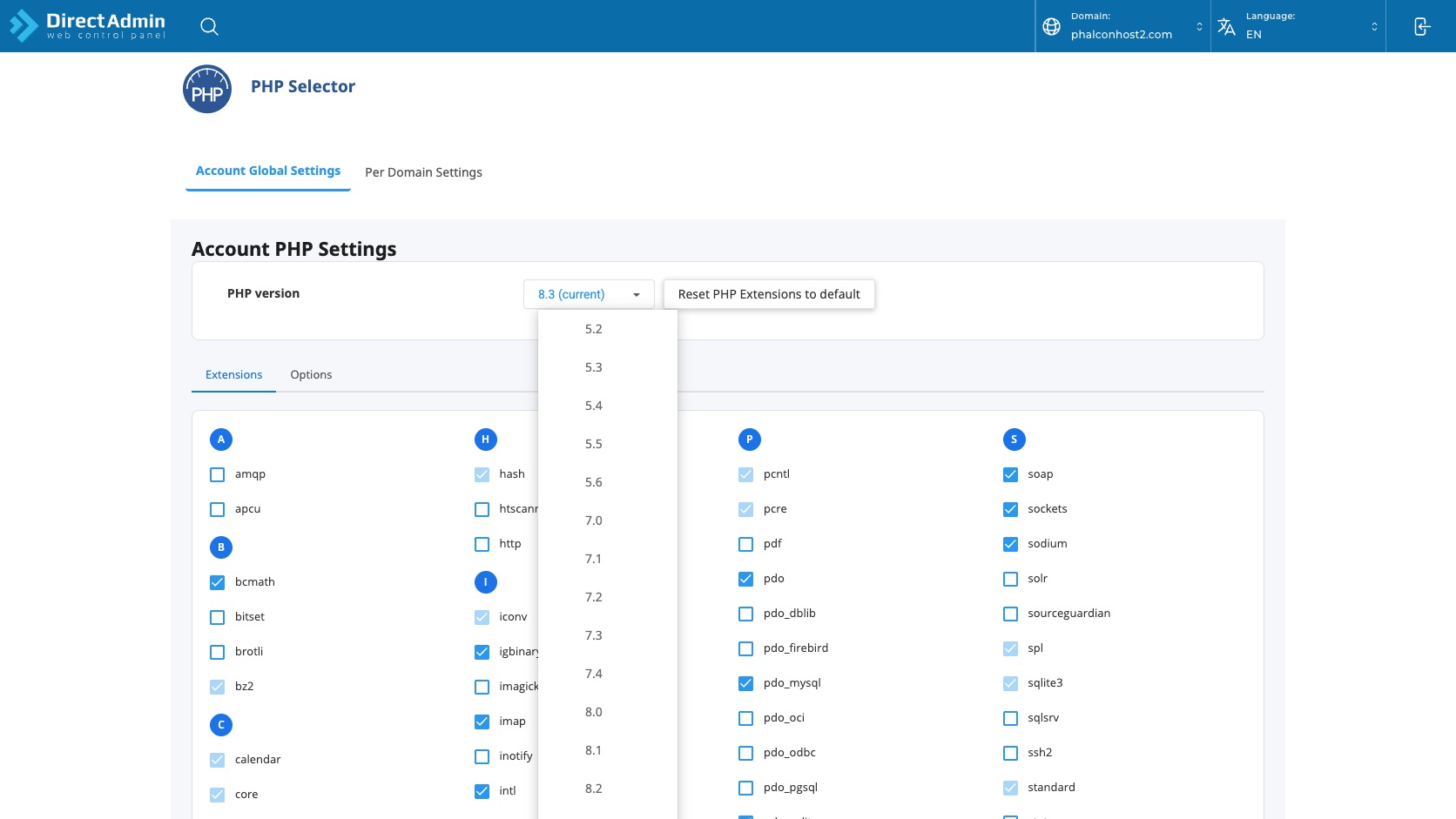Uncheck the soap extension
The width and height of the screenshot is (1456, 819).
[x=1011, y=474]
